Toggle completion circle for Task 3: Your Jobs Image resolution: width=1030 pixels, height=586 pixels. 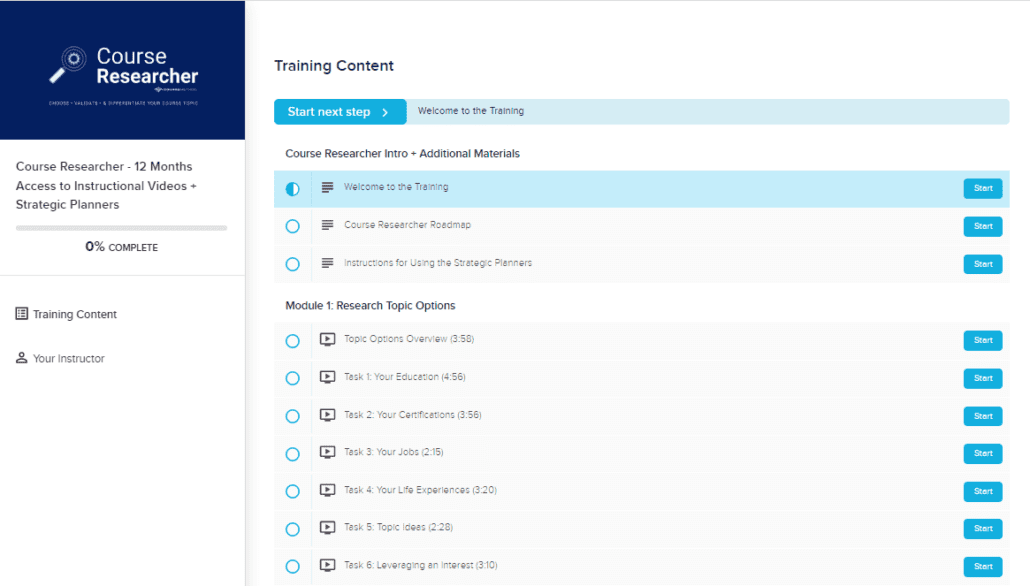pyautogui.click(x=292, y=454)
